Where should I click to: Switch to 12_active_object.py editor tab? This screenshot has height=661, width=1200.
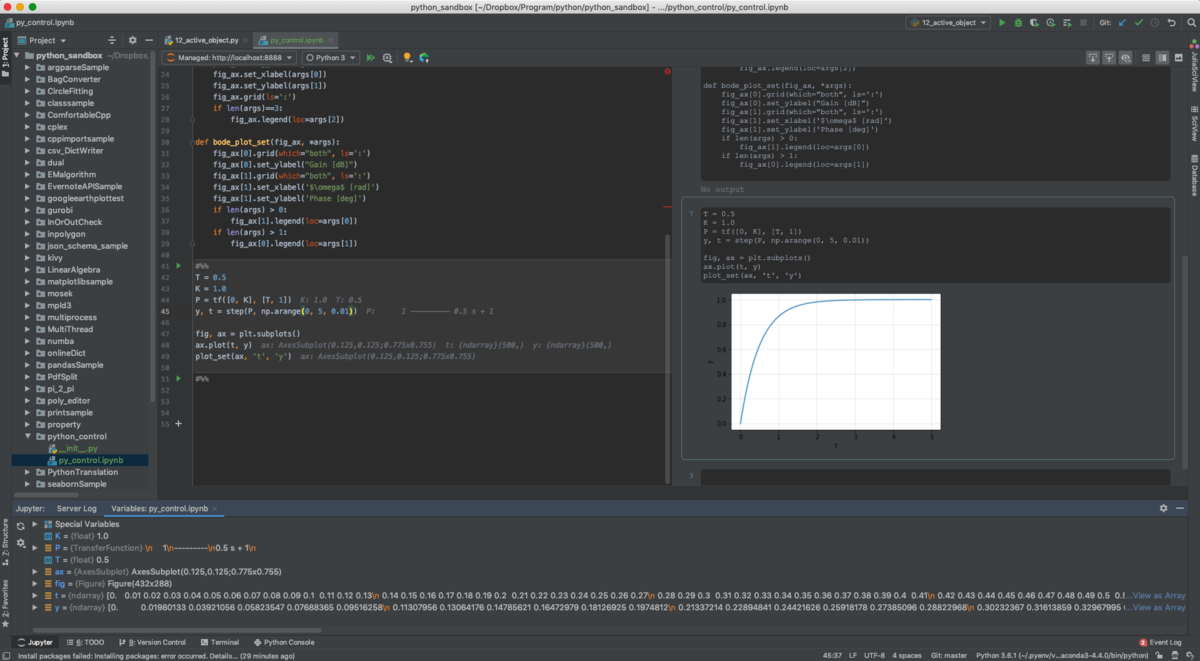coord(206,40)
